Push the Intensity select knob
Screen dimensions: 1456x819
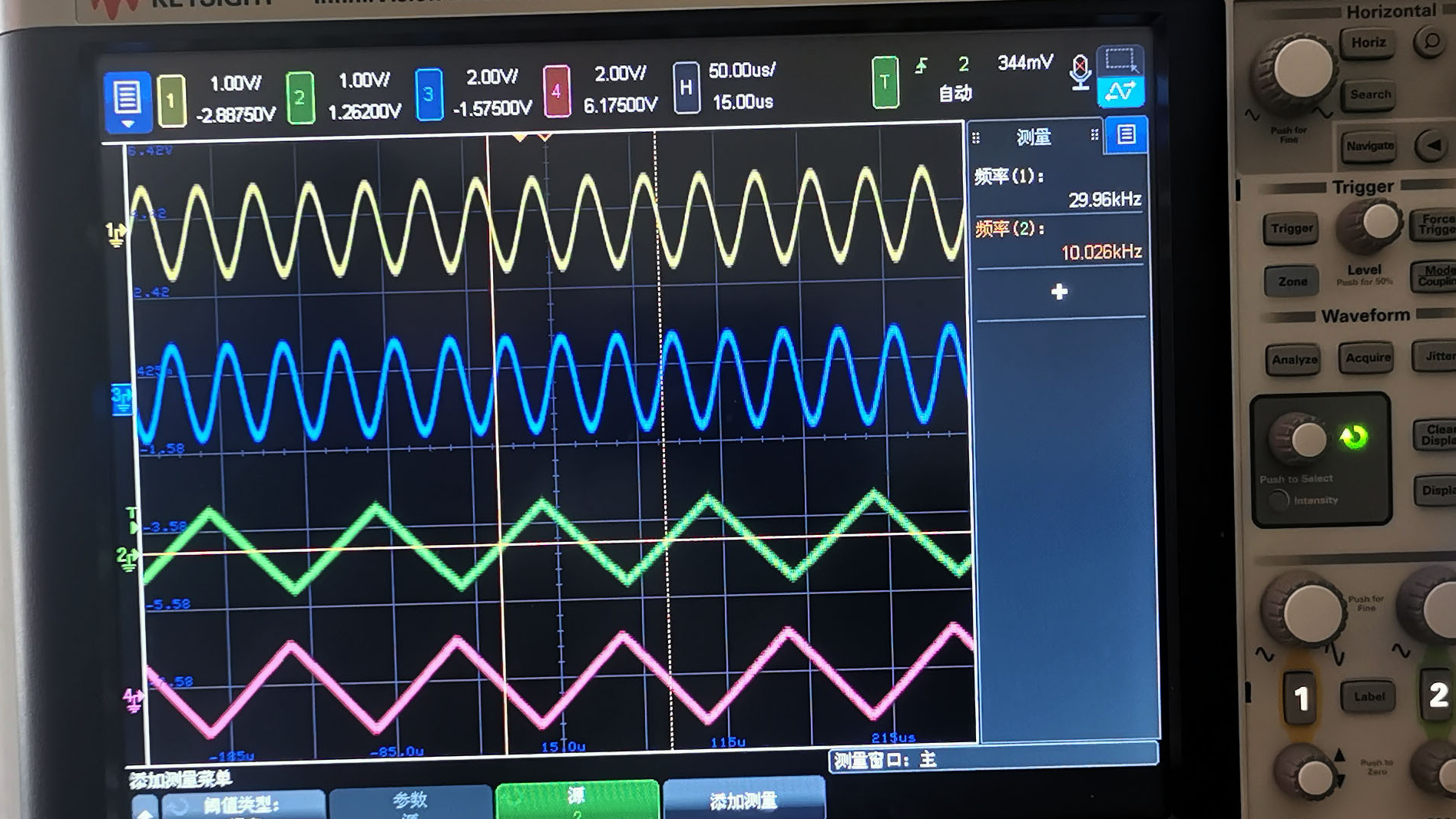pyautogui.click(x=1299, y=441)
